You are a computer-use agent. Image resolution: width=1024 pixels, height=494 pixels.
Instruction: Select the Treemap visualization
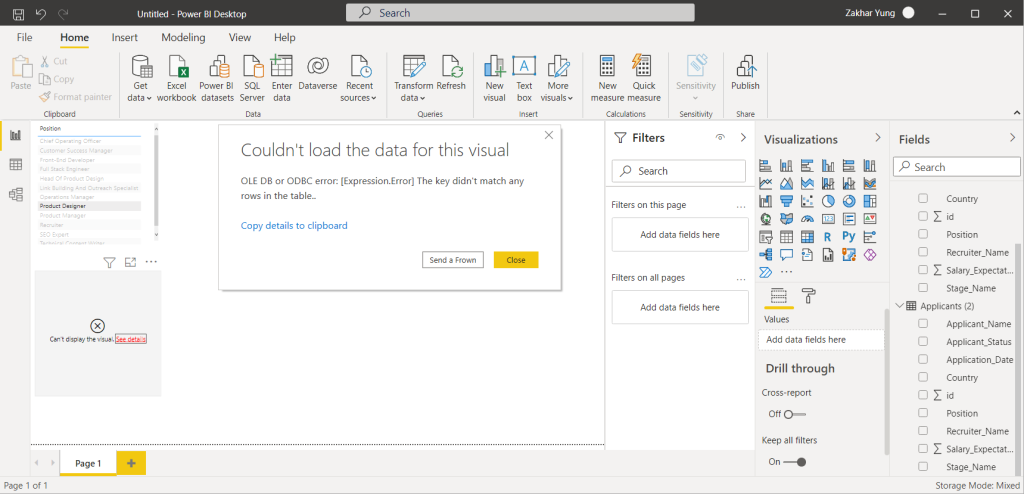pyautogui.click(x=870, y=201)
